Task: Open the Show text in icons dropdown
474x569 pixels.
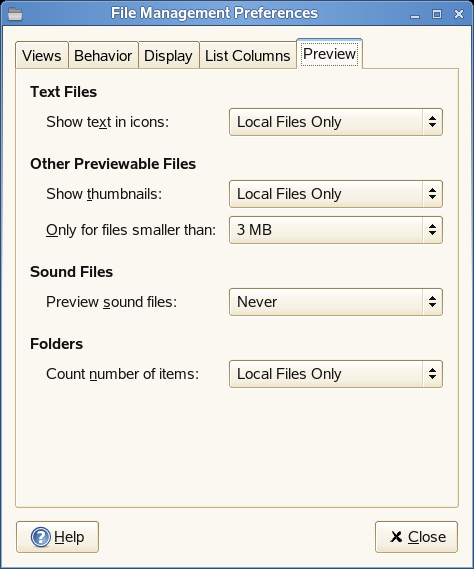Action: [x=336, y=122]
